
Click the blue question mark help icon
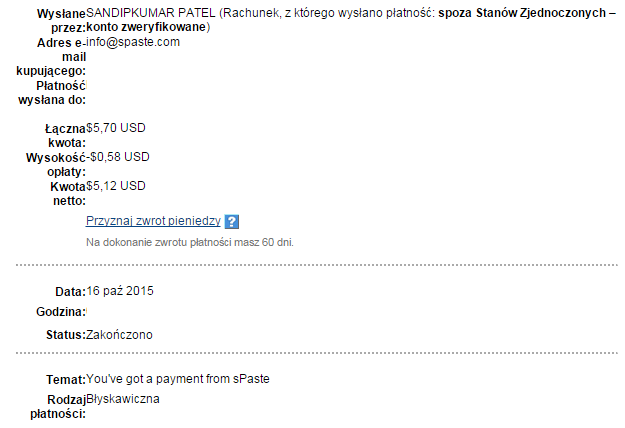coord(232,222)
